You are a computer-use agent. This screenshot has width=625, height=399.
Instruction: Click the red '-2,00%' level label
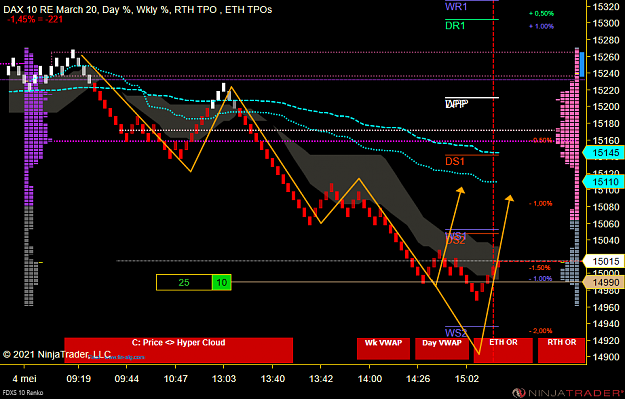tap(540, 331)
